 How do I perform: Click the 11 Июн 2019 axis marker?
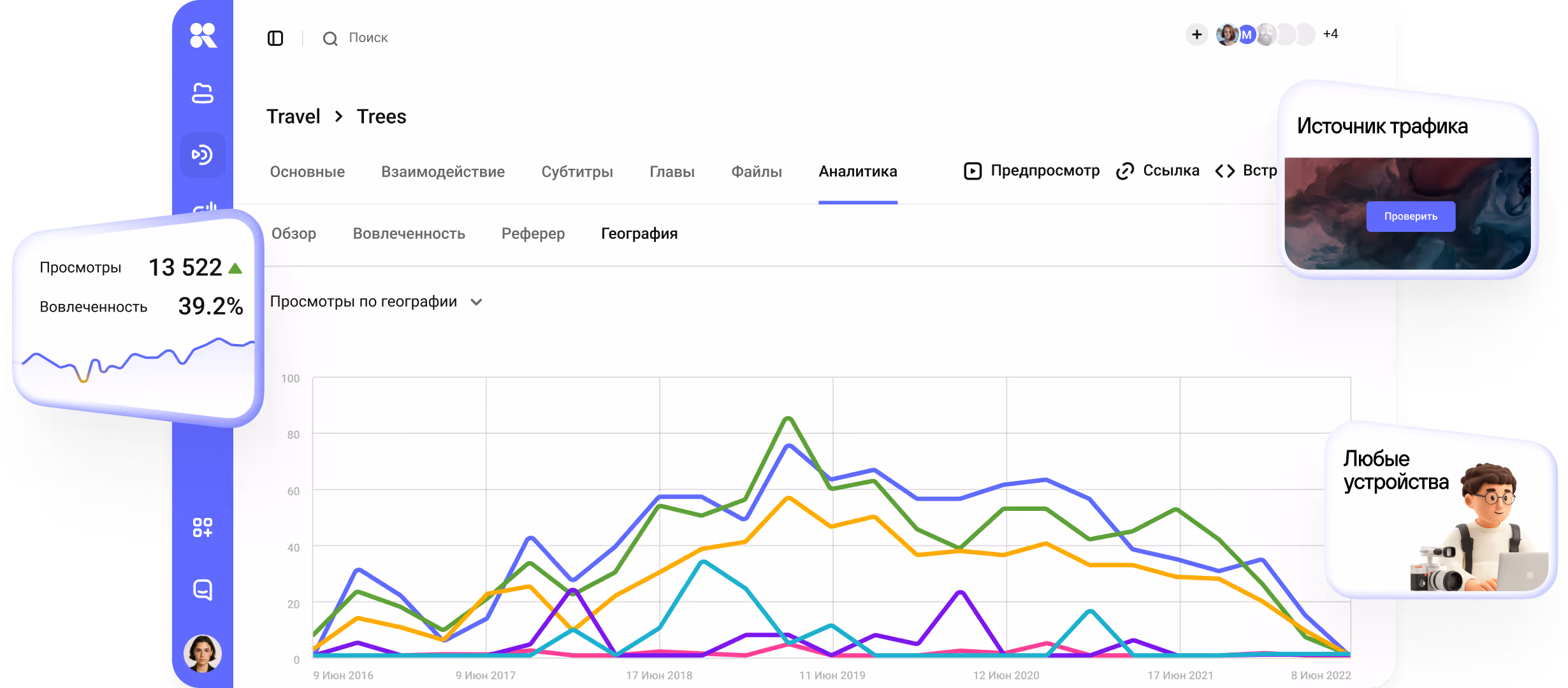click(832, 675)
